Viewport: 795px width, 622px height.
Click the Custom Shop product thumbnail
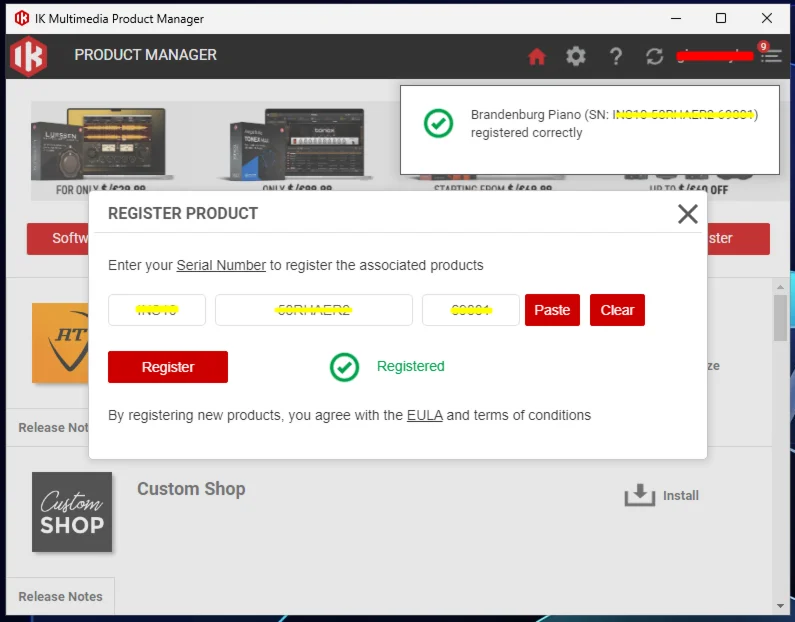[x=72, y=512]
